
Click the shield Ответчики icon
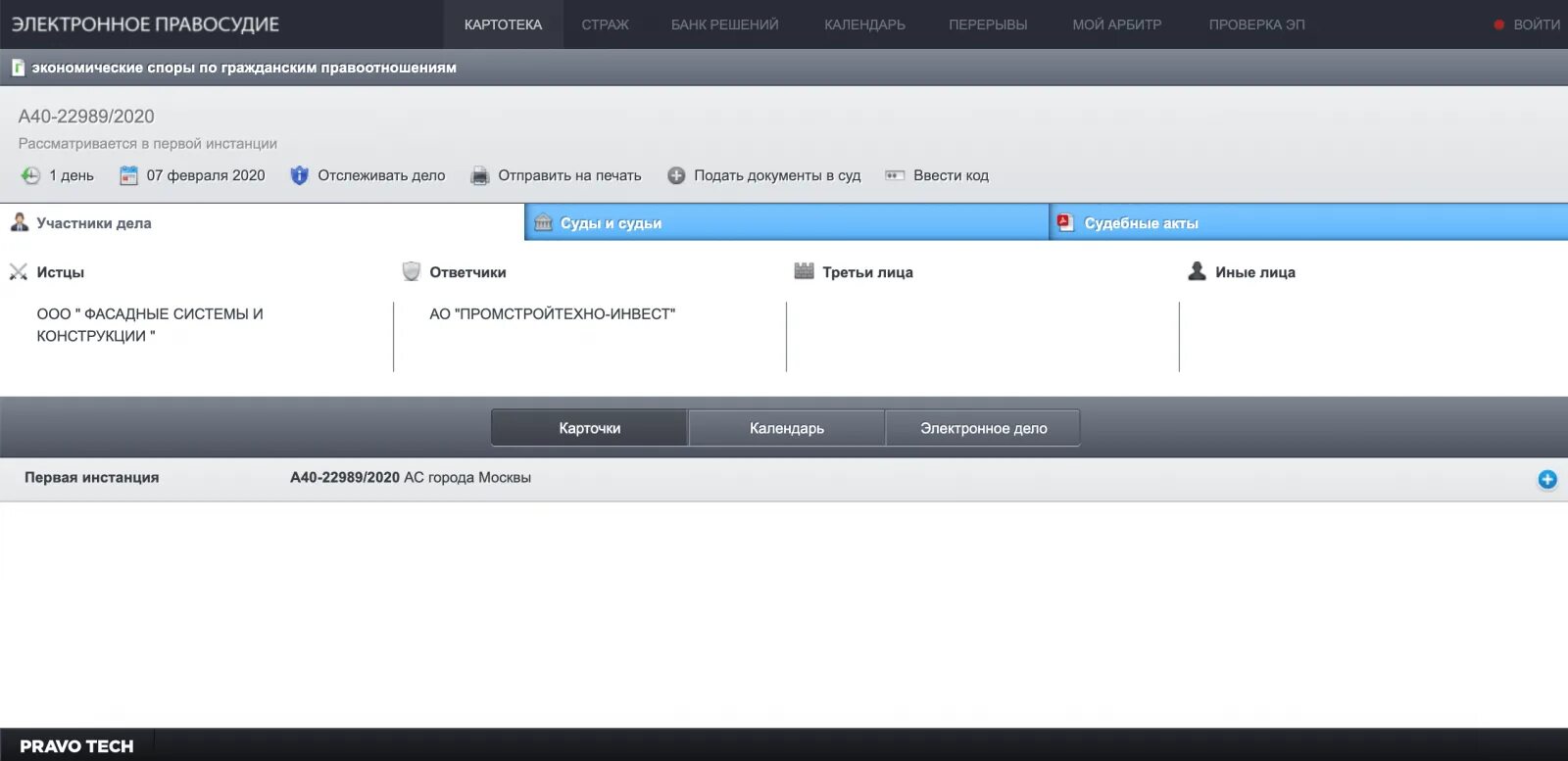(412, 271)
